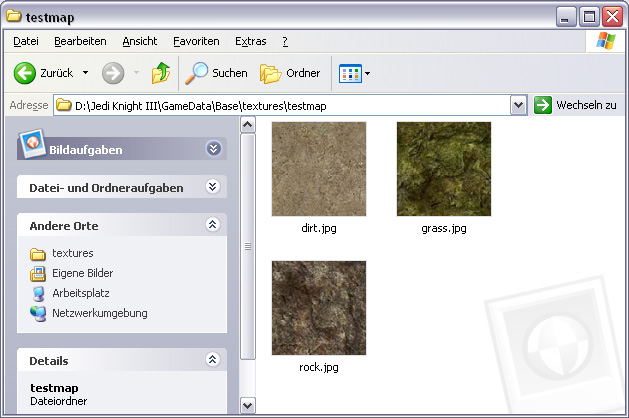Click the sidebar scrollbar thumb
Viewport: 629px width, 418px height.
click(x=248, y=246)
